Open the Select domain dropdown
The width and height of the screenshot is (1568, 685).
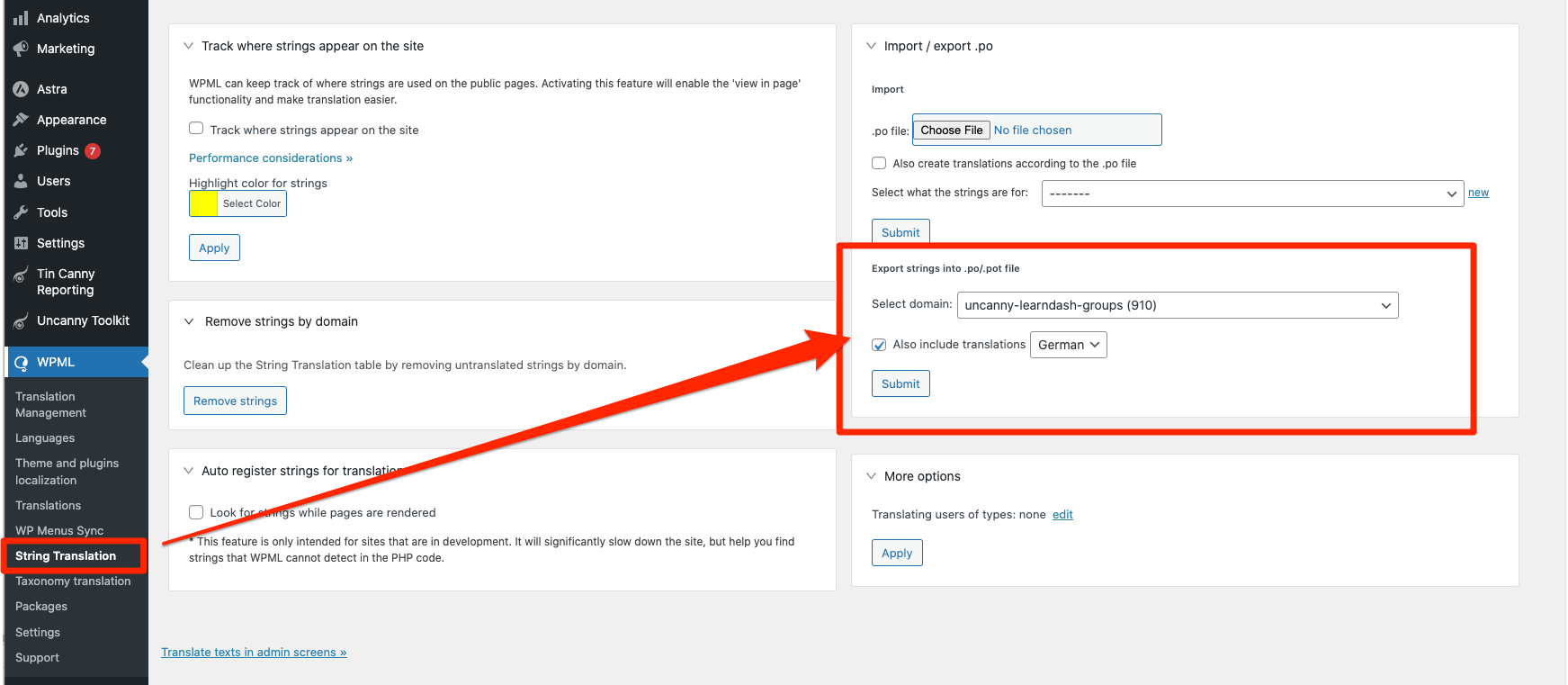click(x=1177, y=305)
